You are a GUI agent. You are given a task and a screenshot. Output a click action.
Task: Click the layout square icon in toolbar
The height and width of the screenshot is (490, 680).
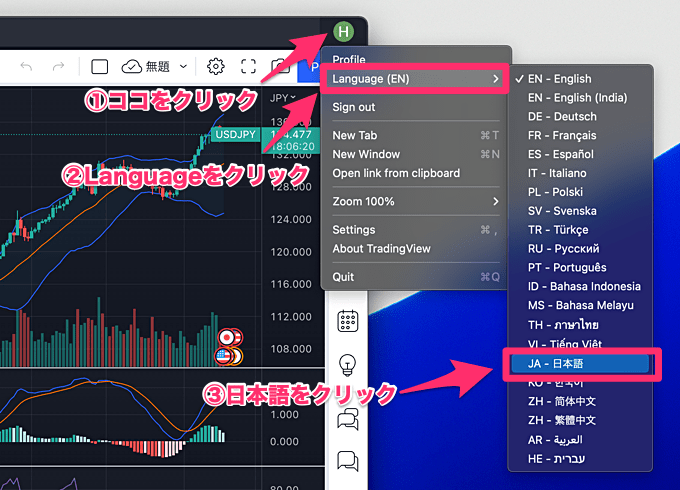click(100, 67)
